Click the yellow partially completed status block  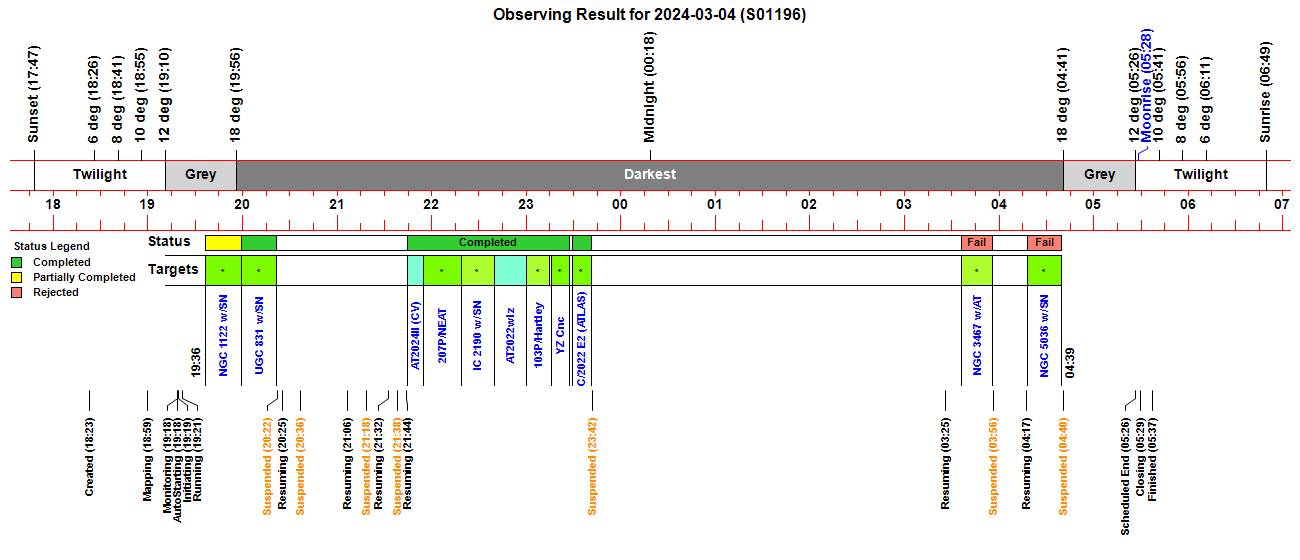click(x=223, y=243)
